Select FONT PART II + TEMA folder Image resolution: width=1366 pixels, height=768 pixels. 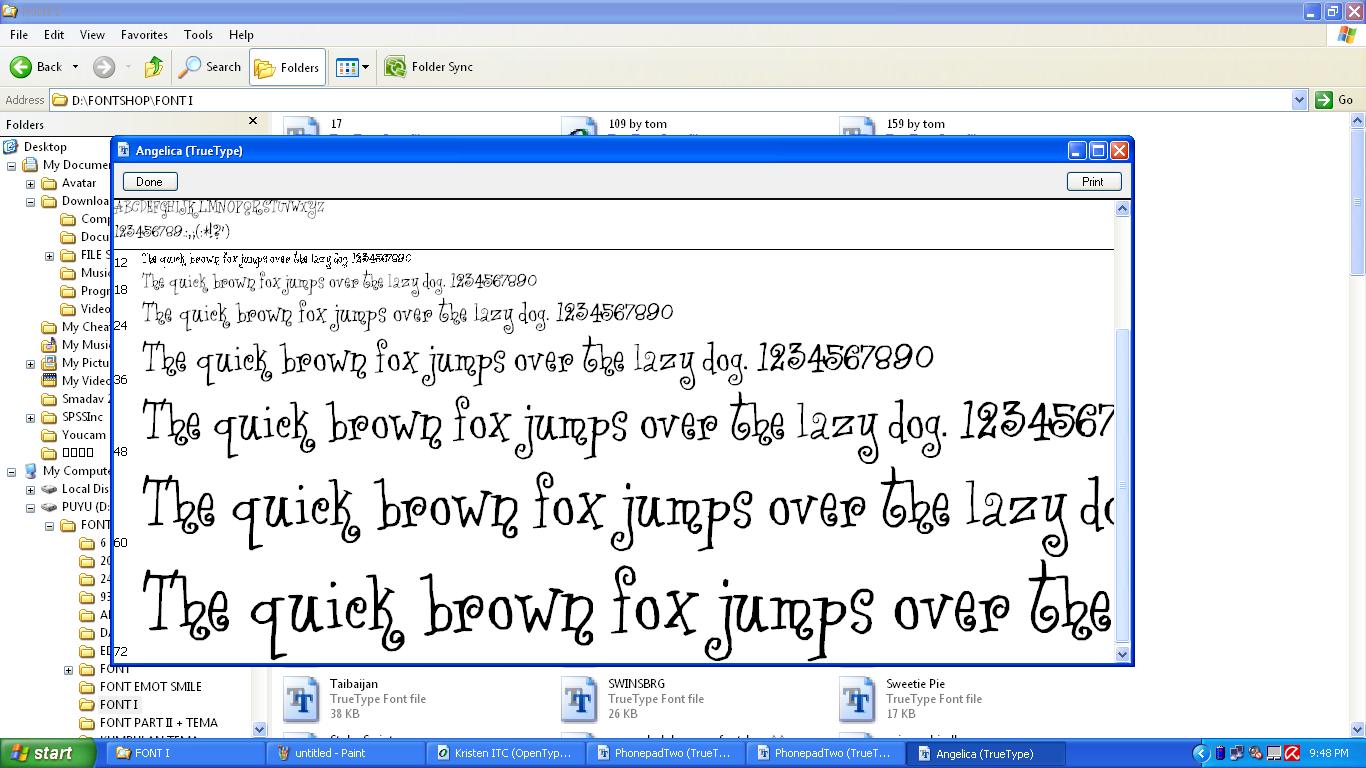pos(158,723)
